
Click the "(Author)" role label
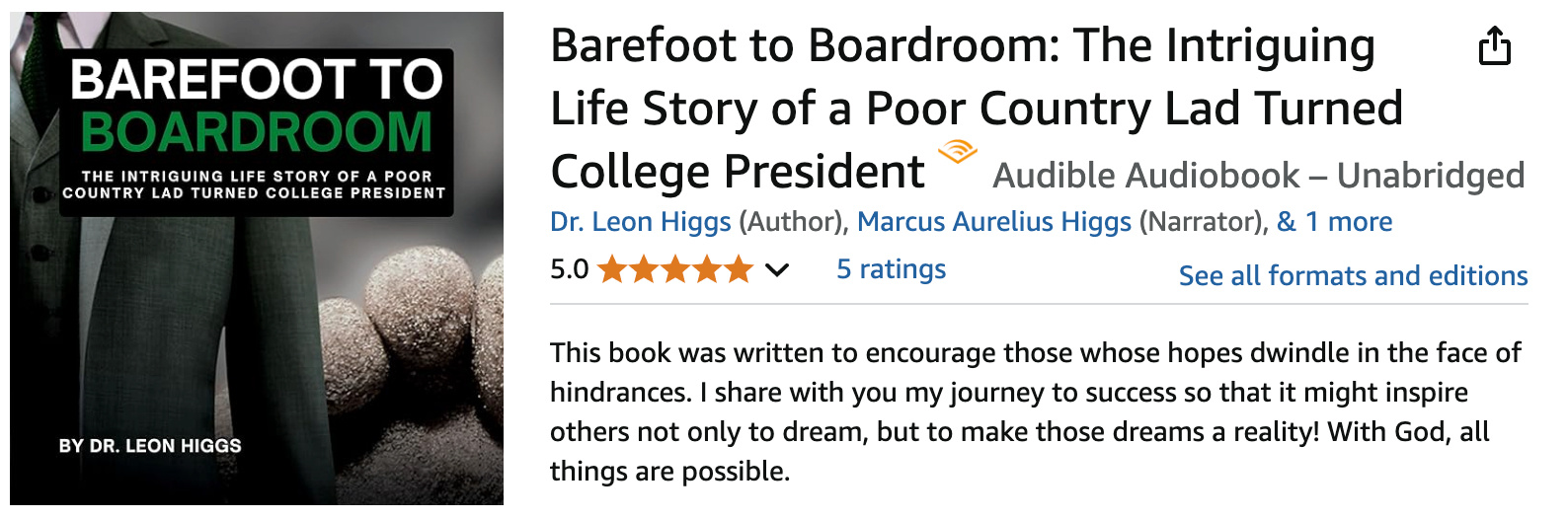coord(790,222)
